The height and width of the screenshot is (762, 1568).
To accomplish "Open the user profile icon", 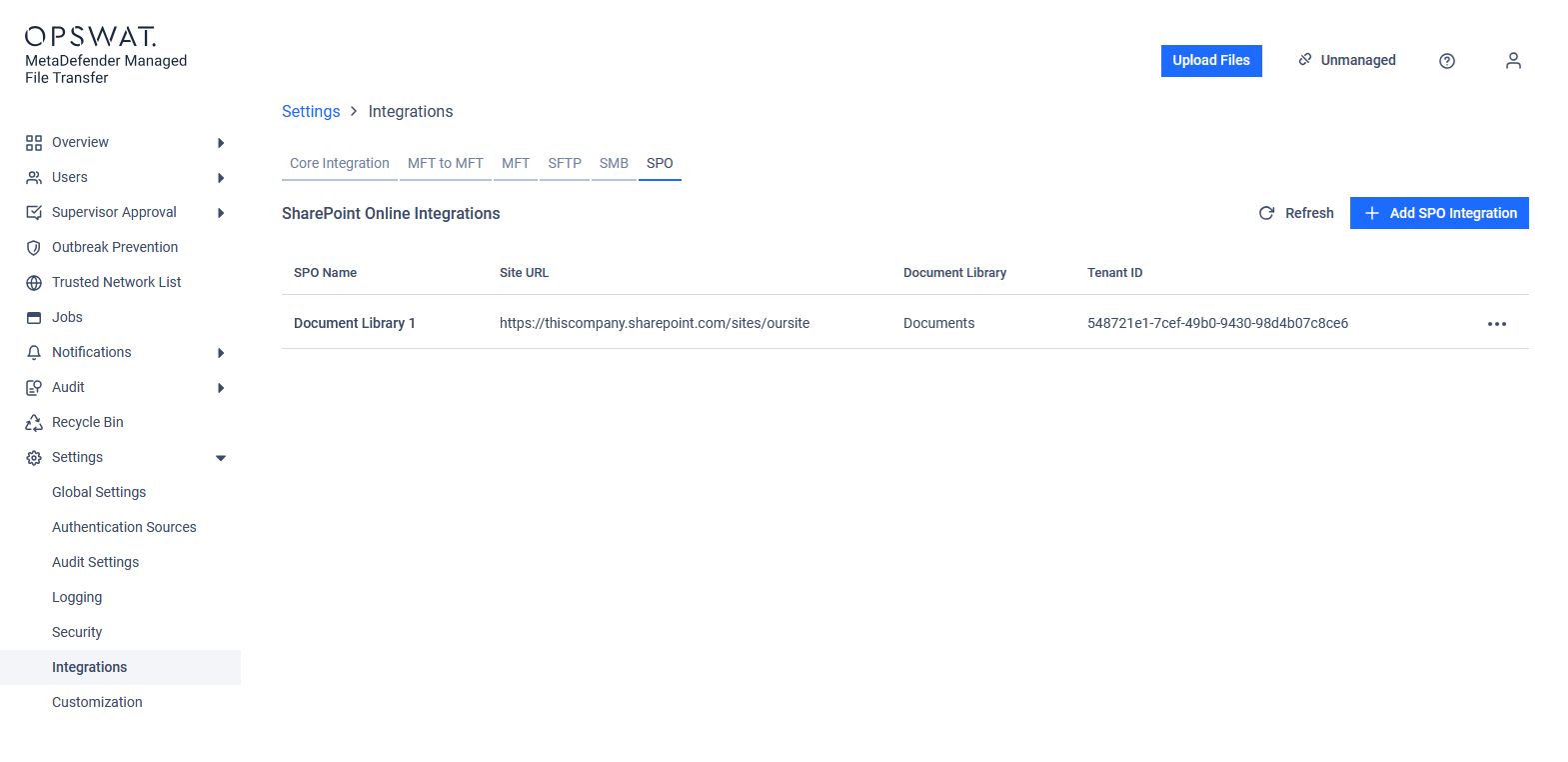I will click(x=1513, y=61).
